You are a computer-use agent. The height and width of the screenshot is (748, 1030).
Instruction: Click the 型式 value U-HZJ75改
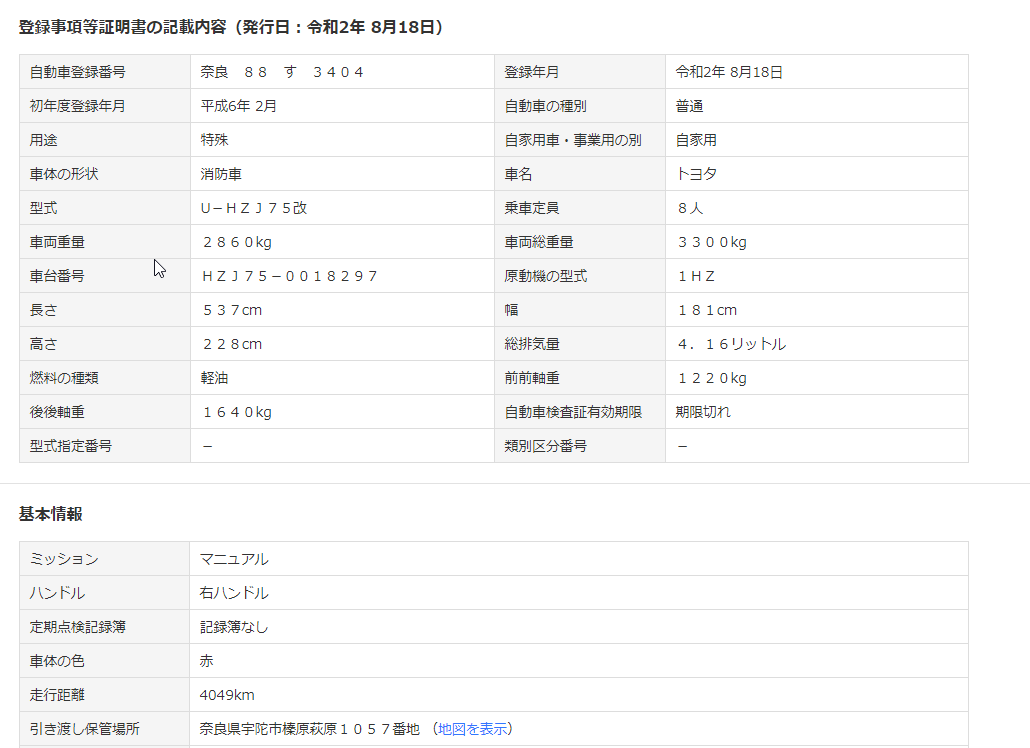point(254,208)
